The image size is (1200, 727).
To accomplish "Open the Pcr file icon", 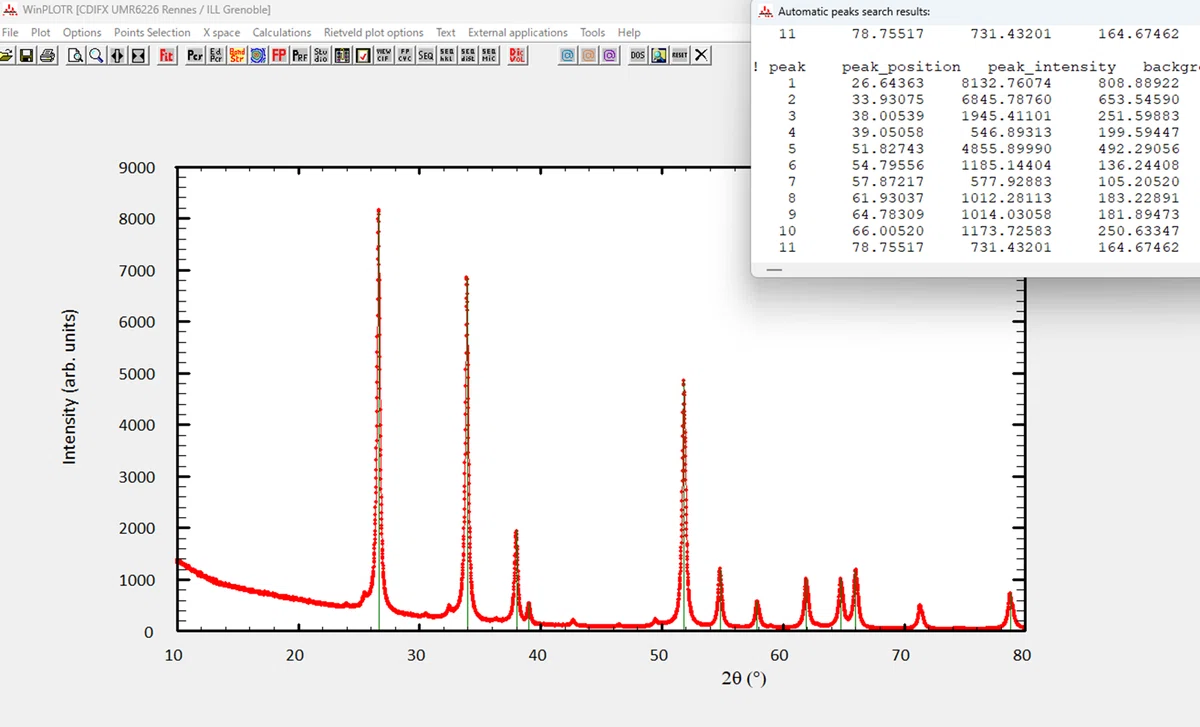I will pos(195,55).
